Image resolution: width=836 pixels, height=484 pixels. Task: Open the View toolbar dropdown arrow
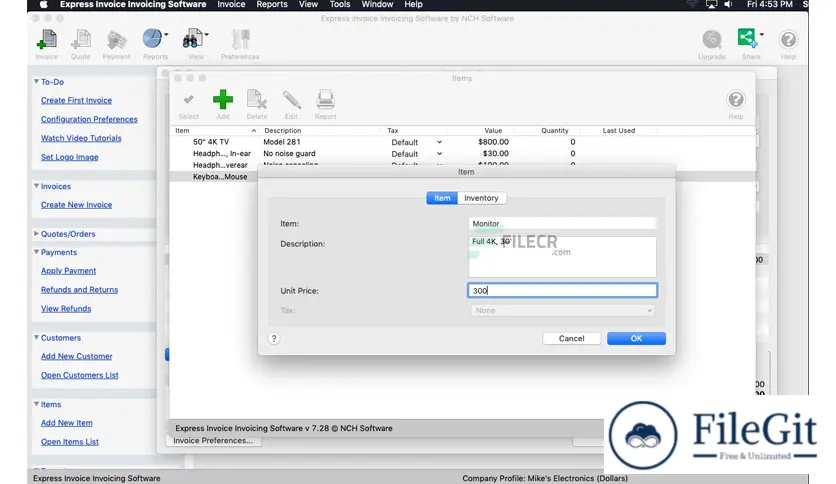(206, 35)
